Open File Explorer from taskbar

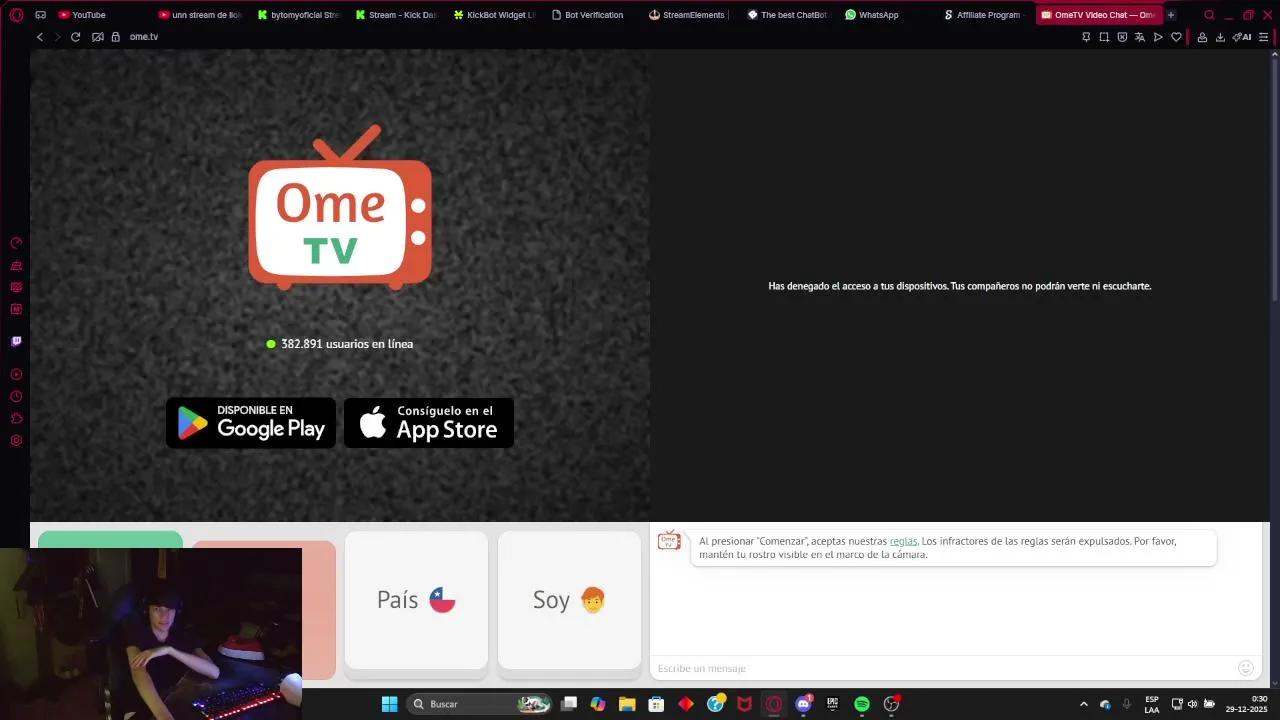click(x=627, y=704)
